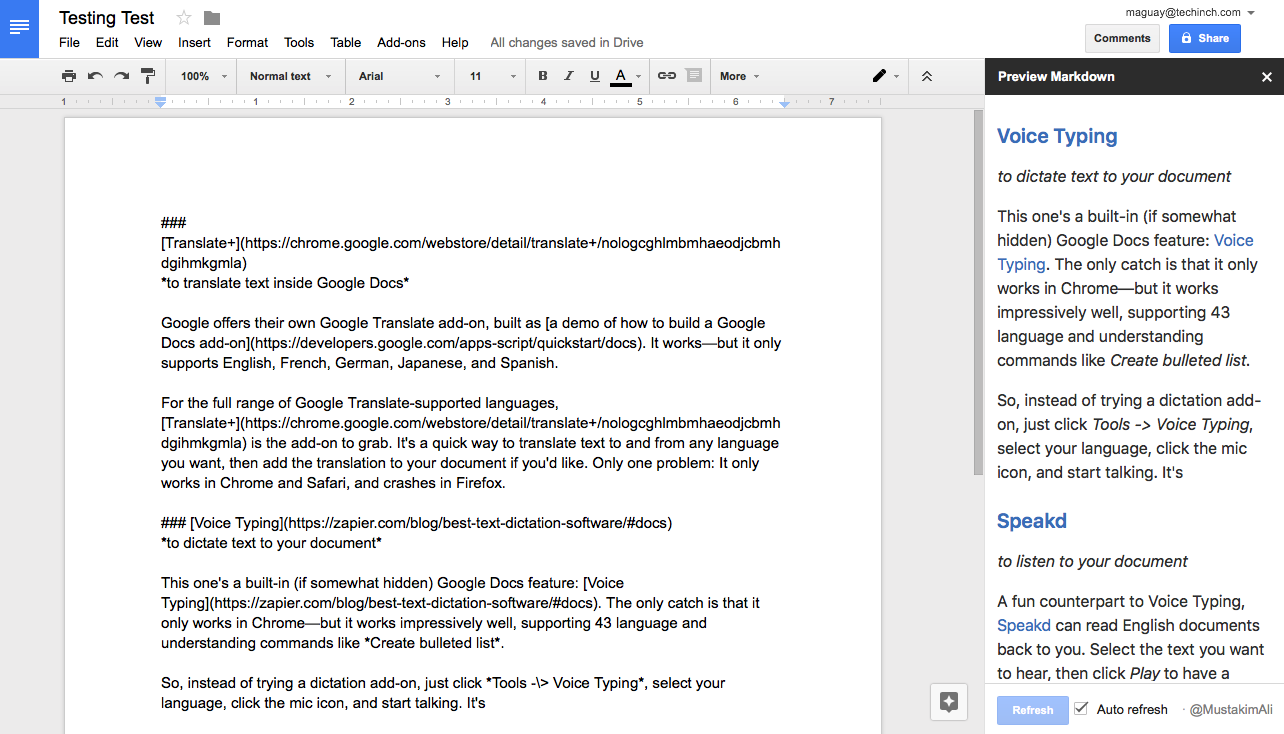This screenshot has height=734, width=1284.
Task: Click the Testing Test document title
Action: click(x=107, y=18)
